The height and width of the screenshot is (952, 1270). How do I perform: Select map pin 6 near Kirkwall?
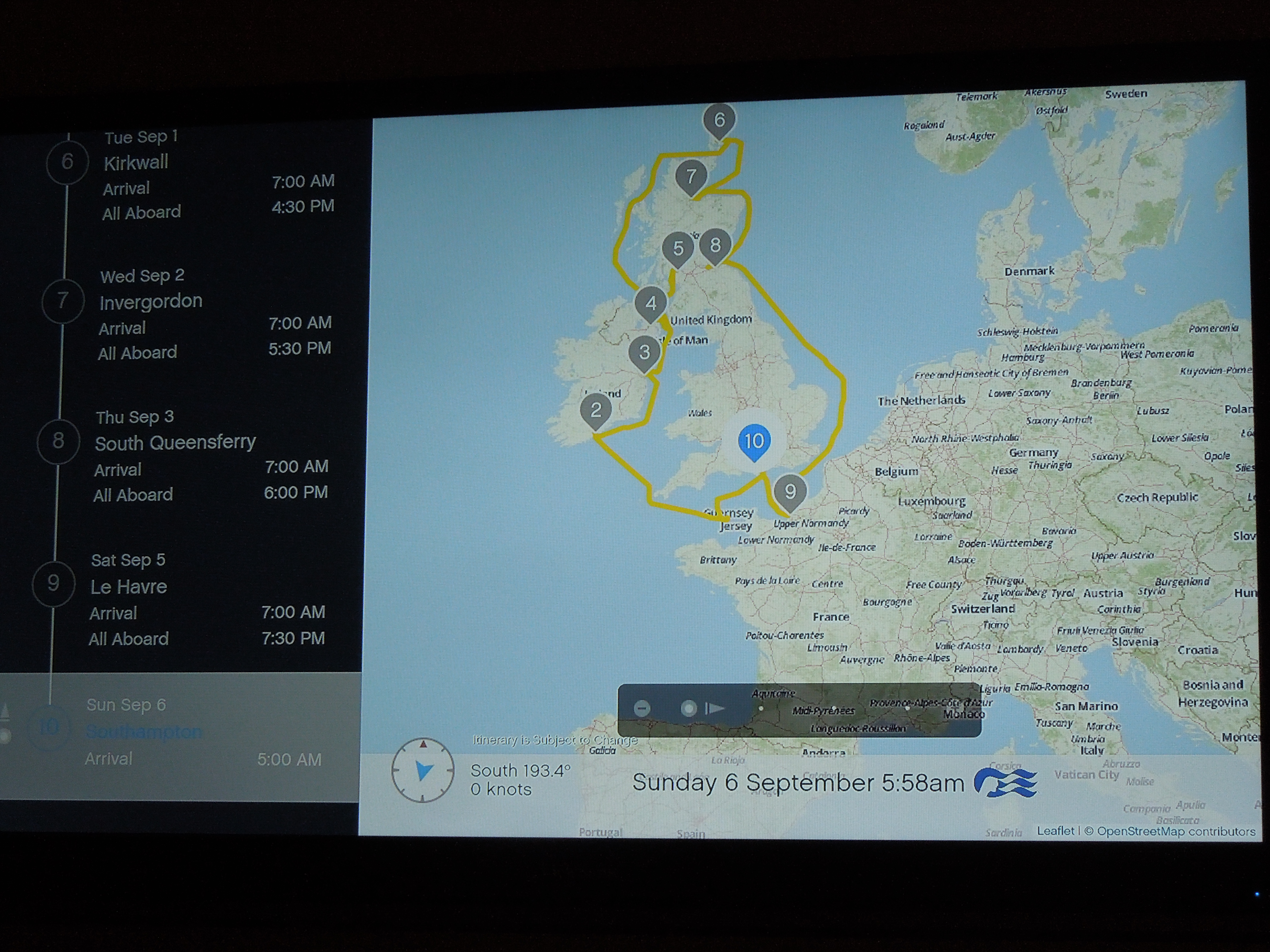719,122
